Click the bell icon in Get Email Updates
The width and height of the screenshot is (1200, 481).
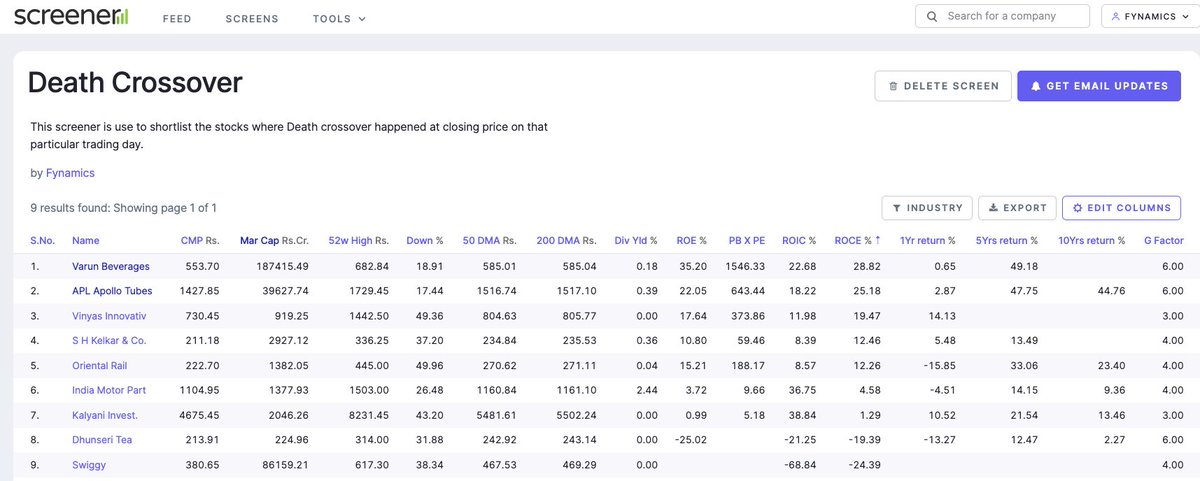click(x=1036, y=86)
